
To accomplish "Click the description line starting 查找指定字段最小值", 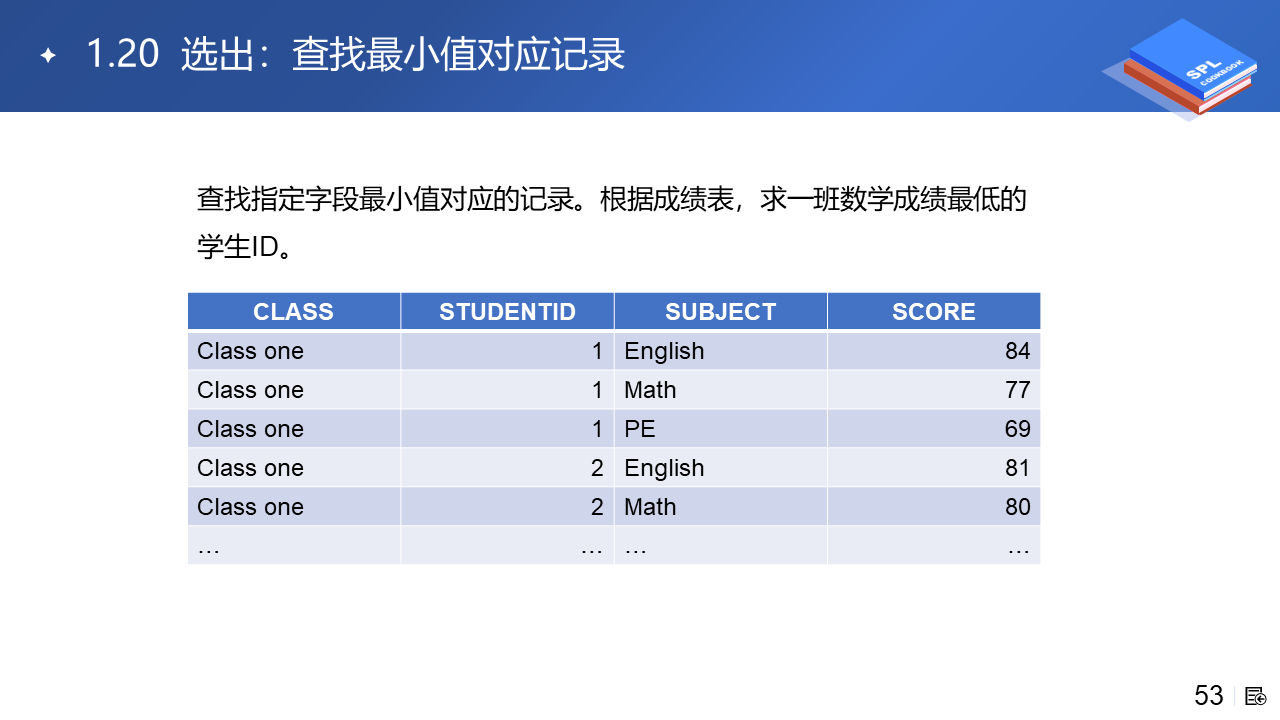I will tap(612, 199).
